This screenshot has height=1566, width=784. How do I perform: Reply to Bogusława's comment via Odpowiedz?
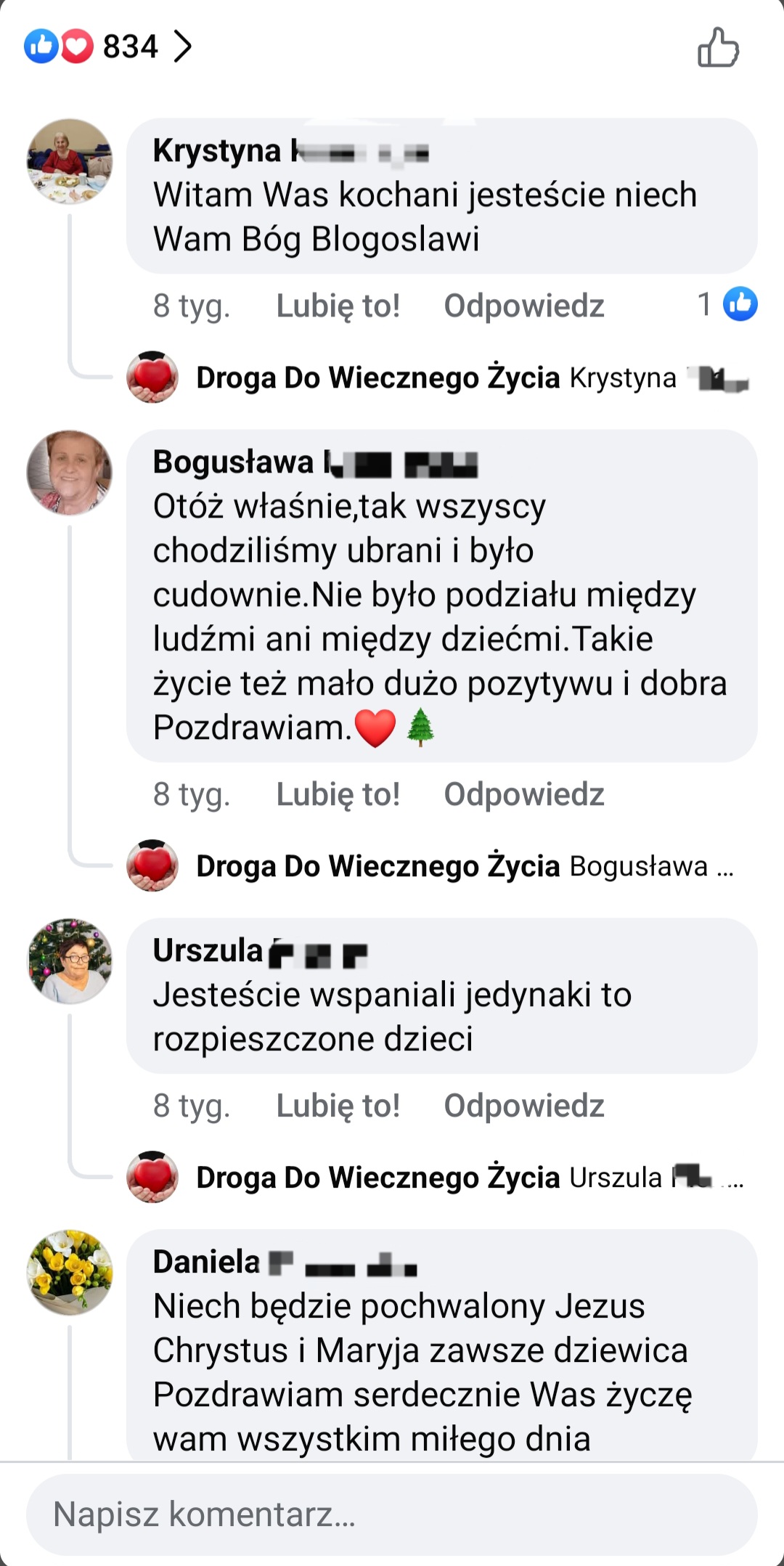coord(524,794)
